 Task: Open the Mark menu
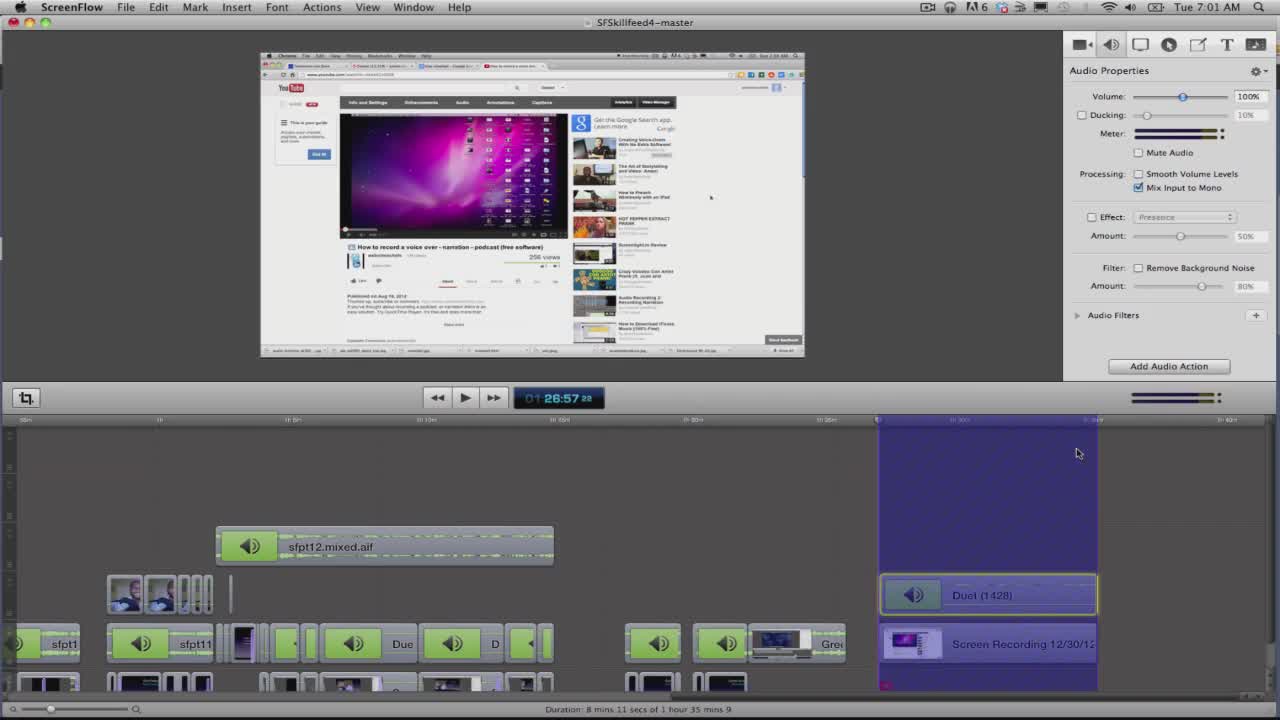click(195, 7)
